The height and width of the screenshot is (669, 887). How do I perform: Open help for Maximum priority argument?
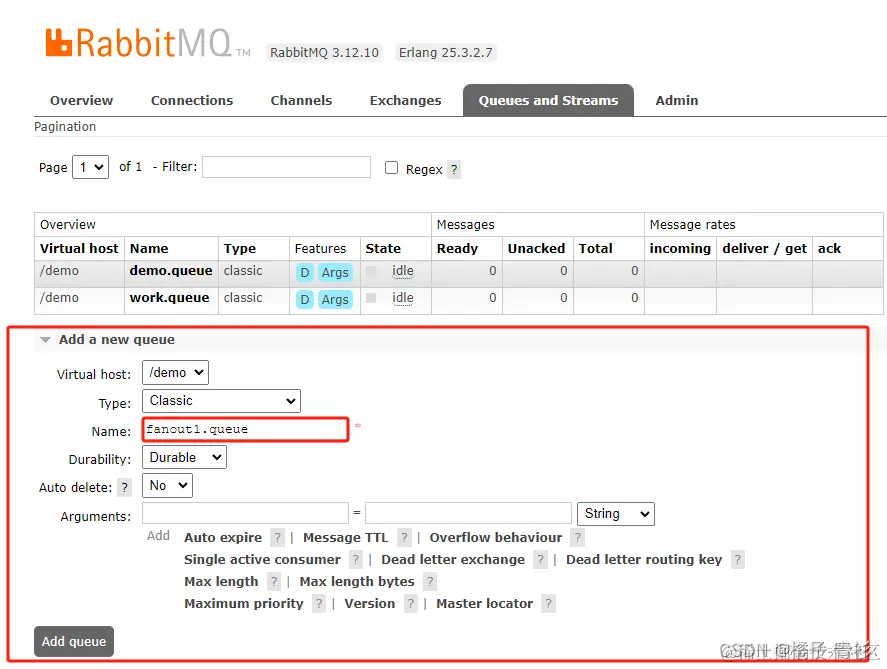coord(318,603)
